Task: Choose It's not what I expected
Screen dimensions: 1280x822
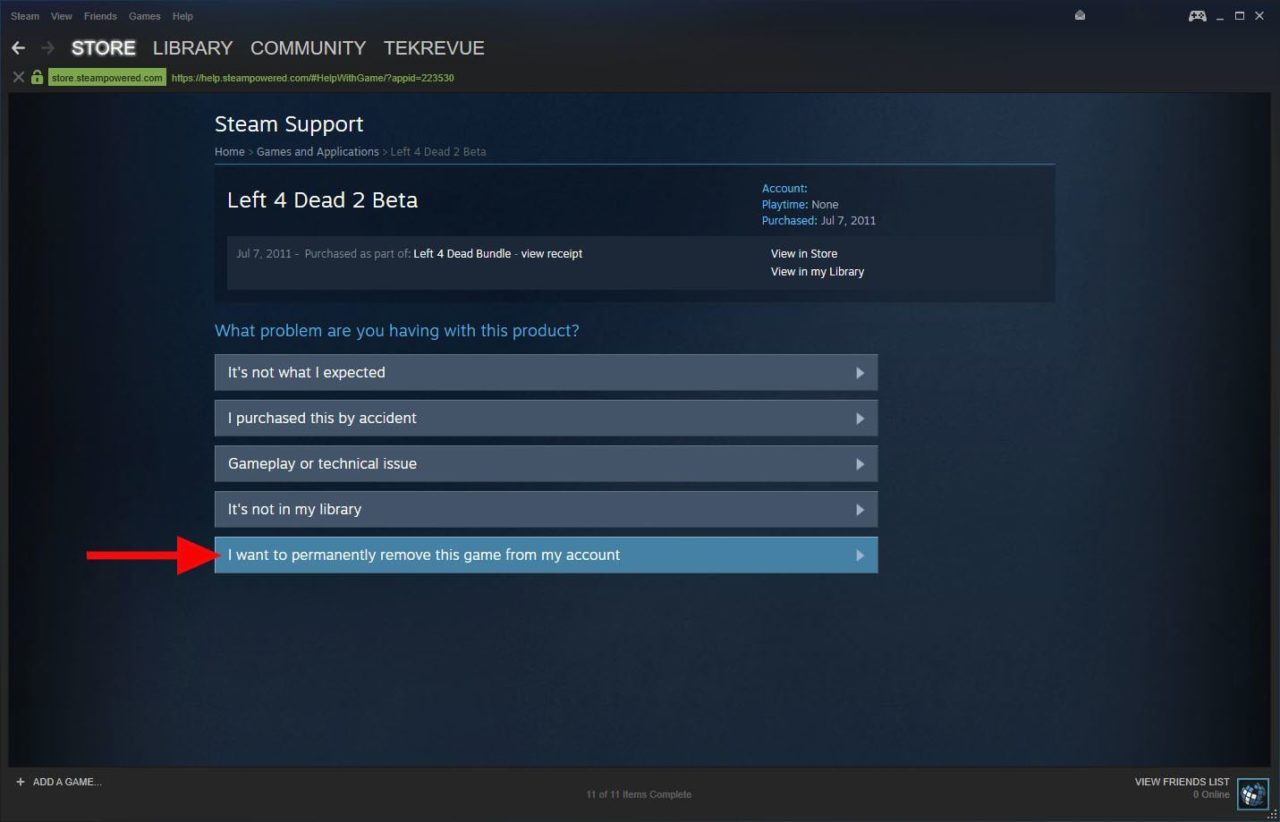Action: coord(546,372)
